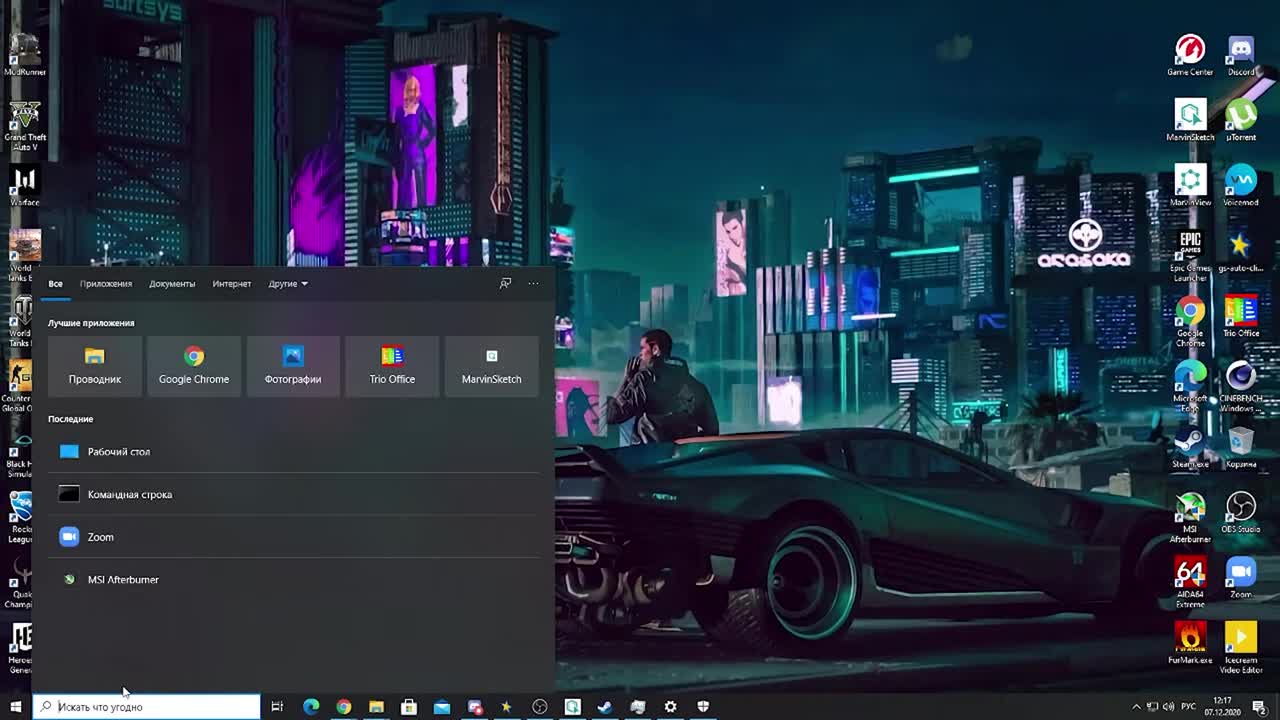1280x720 pixels.
Task: Open Zoom from the recent list
Action: click(x=293, y=537)
